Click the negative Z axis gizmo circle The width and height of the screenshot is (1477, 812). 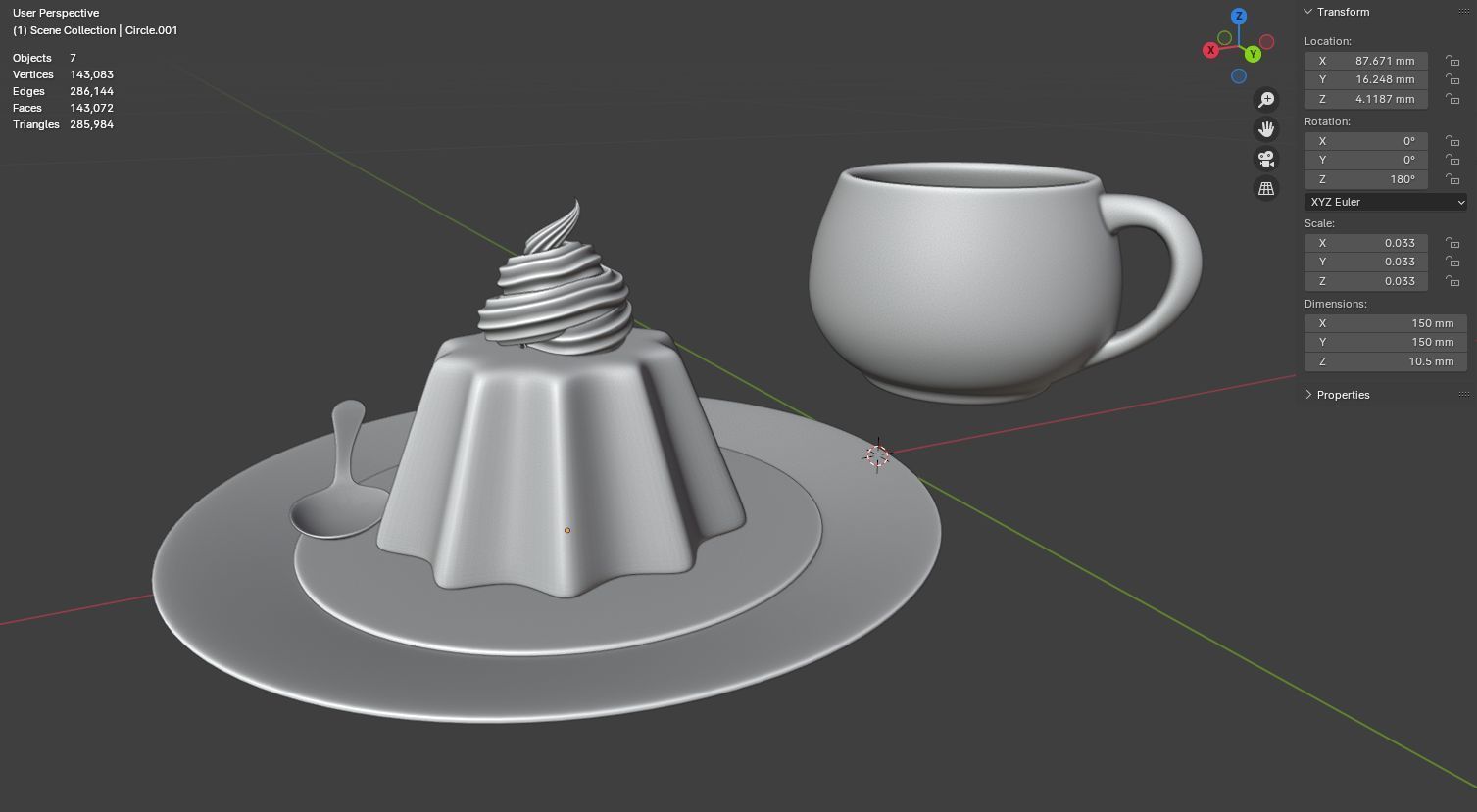pyautogui.click(x=1239, y=76)
